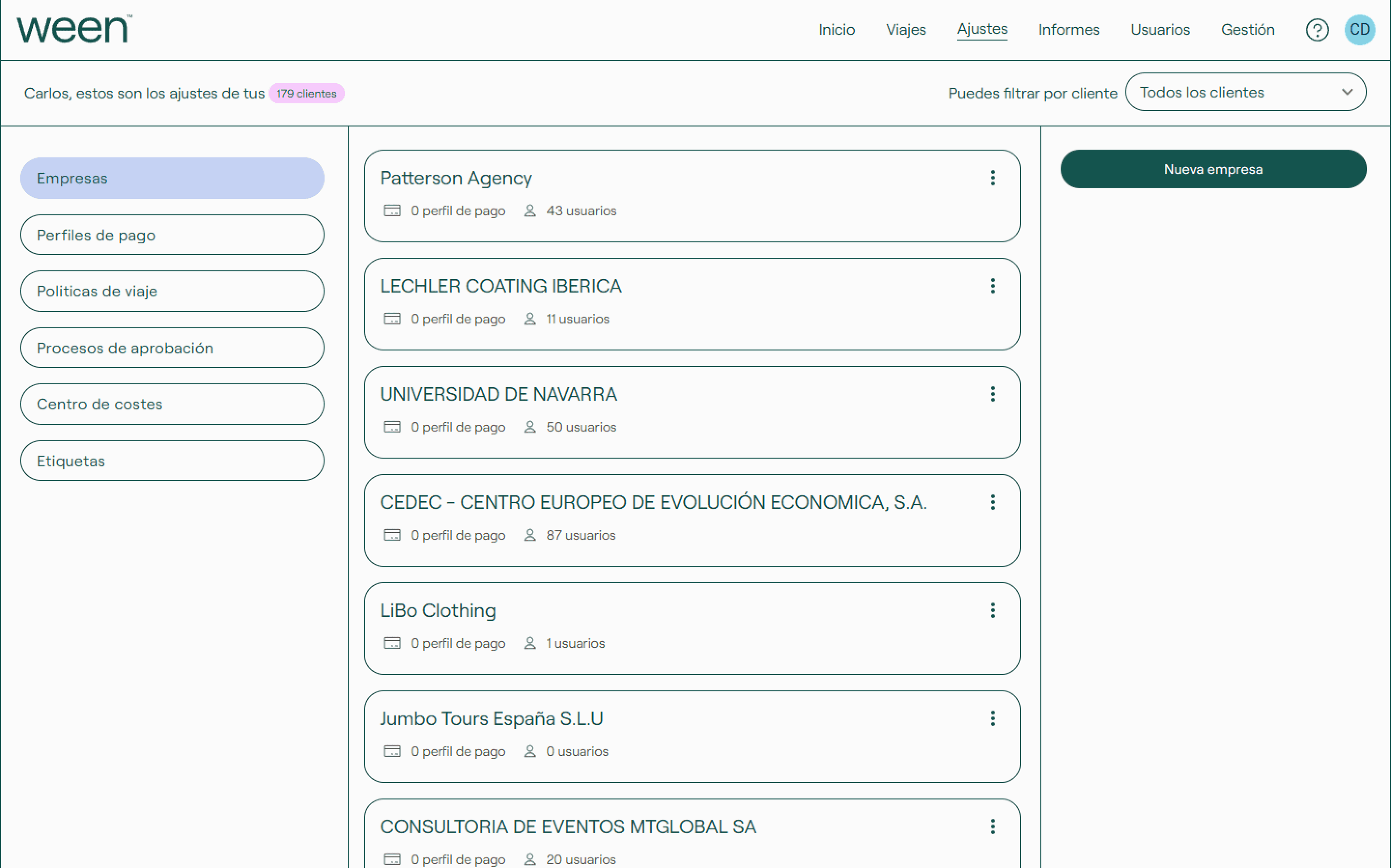The height and width of the screenshot is (868, 1391).
Task: Open the CD user avatar menu
Action: [1360, 30]
